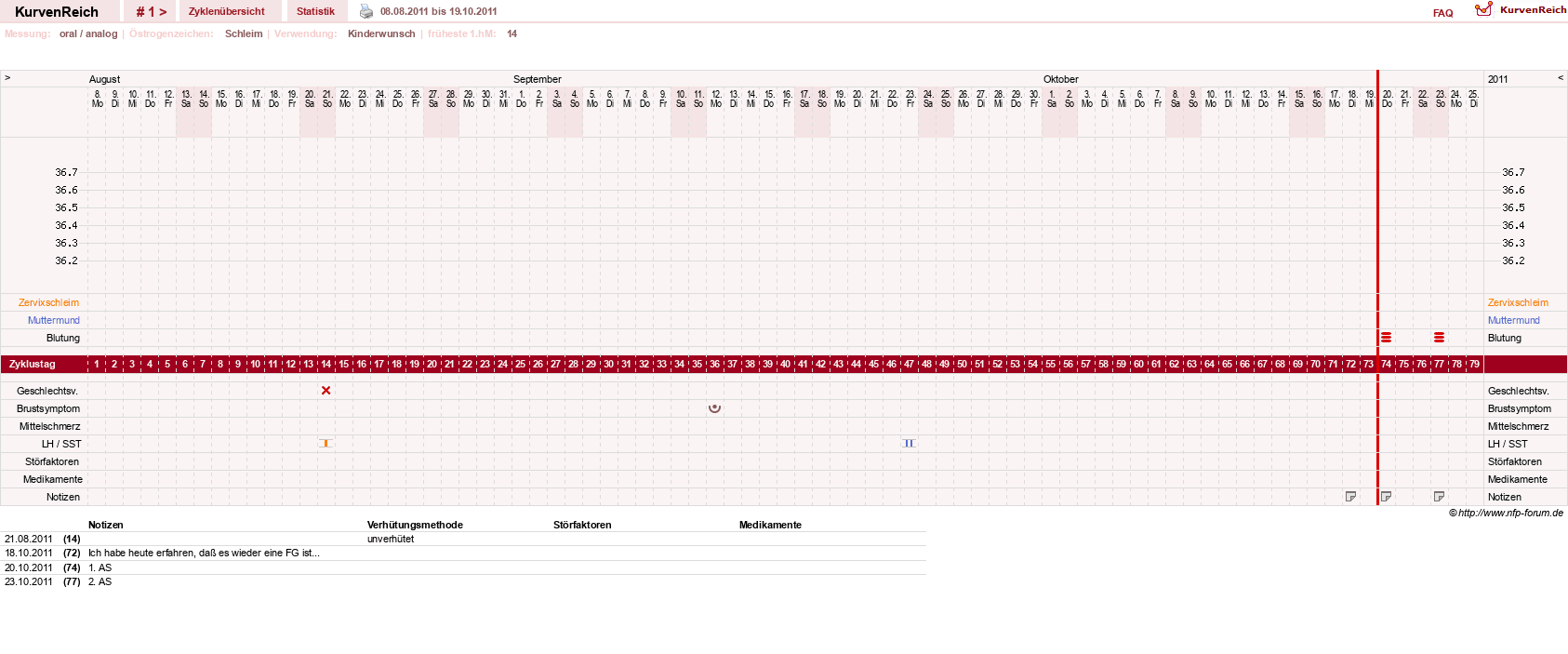Click the right 36.2 temperature label

pos(1513,260)
